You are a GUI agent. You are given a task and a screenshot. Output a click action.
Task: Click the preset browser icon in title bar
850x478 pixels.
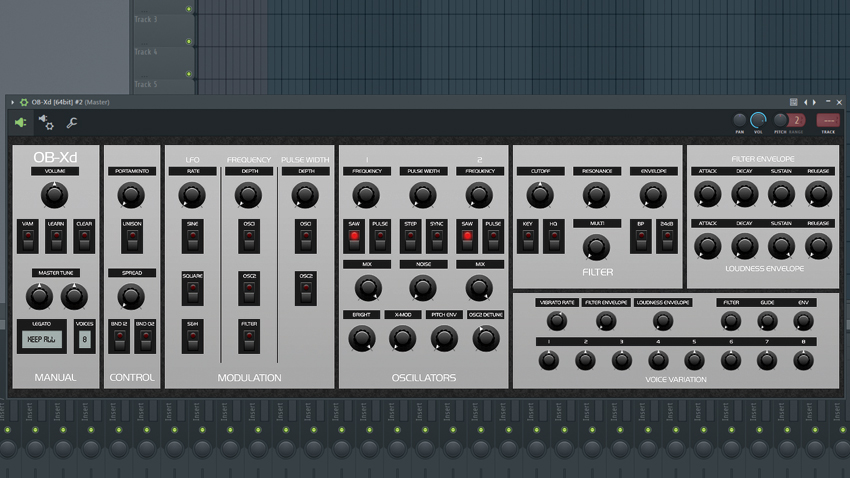[x=793, y=102]
